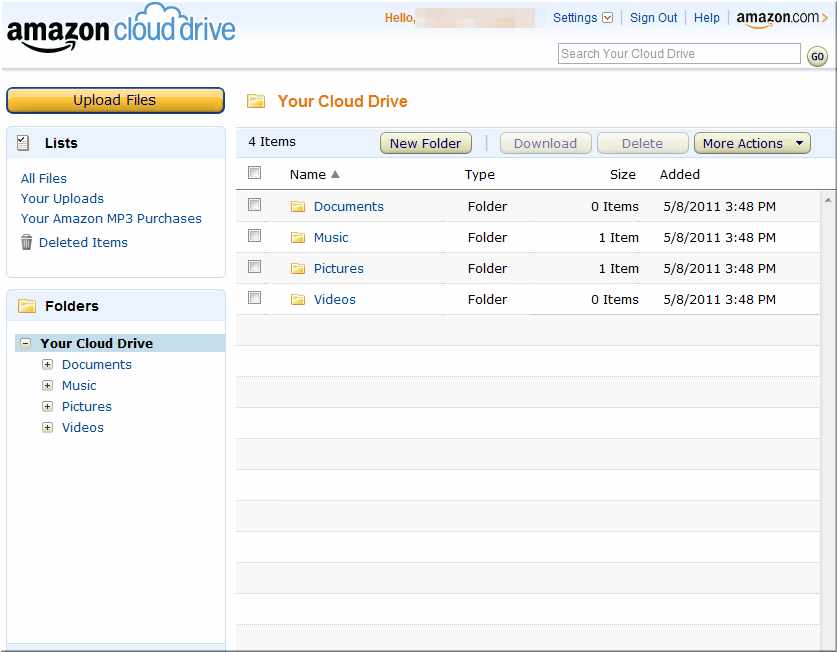This screenshot has height=652, width=837.
Task: Click the Settings link
Action: point(575,18)
